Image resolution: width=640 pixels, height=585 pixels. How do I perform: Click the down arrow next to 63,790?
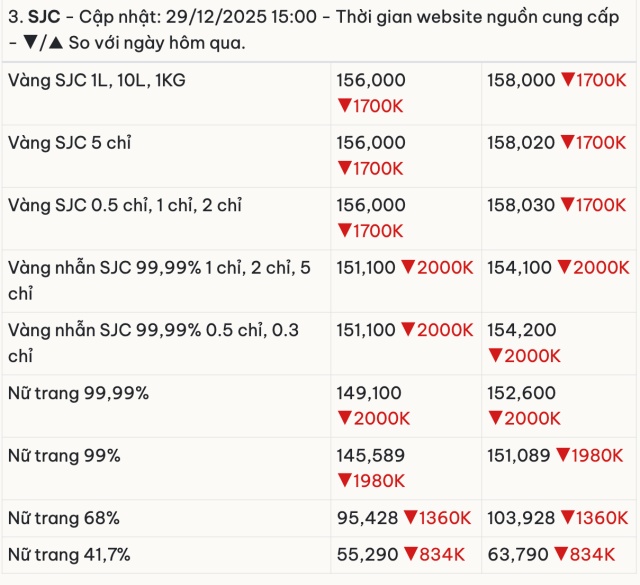click(560, 553)
